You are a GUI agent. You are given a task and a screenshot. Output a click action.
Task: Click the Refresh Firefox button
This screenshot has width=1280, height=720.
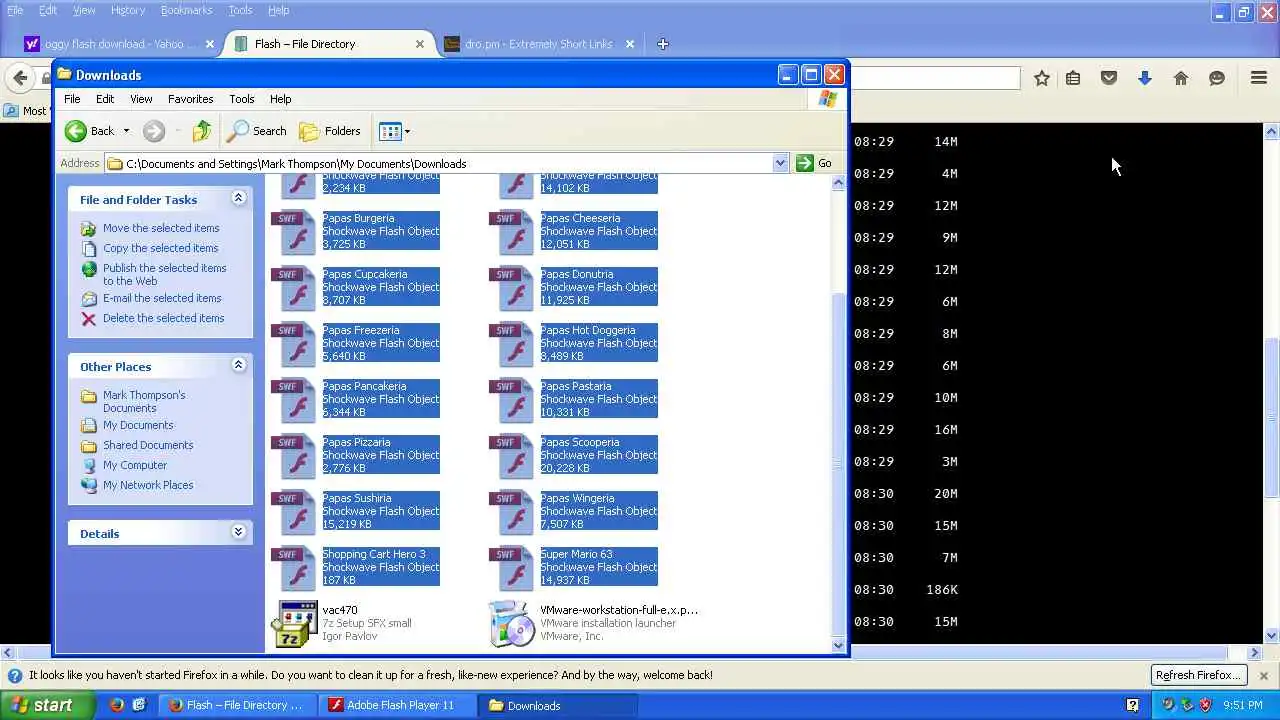point(1198,675)
